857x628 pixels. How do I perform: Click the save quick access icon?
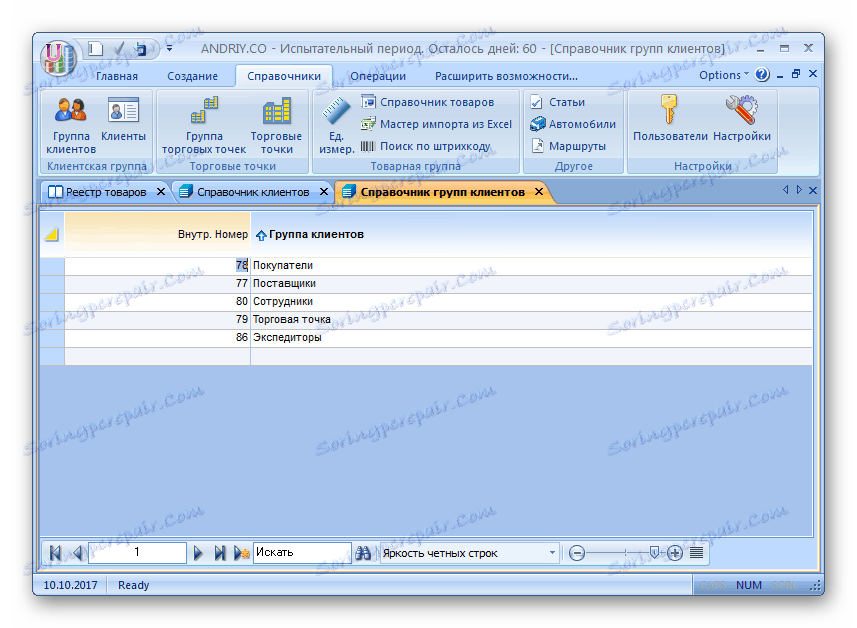140,49
